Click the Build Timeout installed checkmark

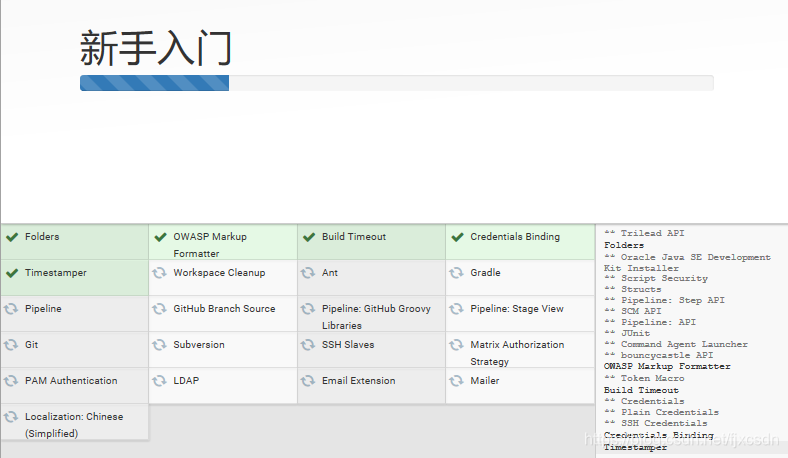click(309, 237)
